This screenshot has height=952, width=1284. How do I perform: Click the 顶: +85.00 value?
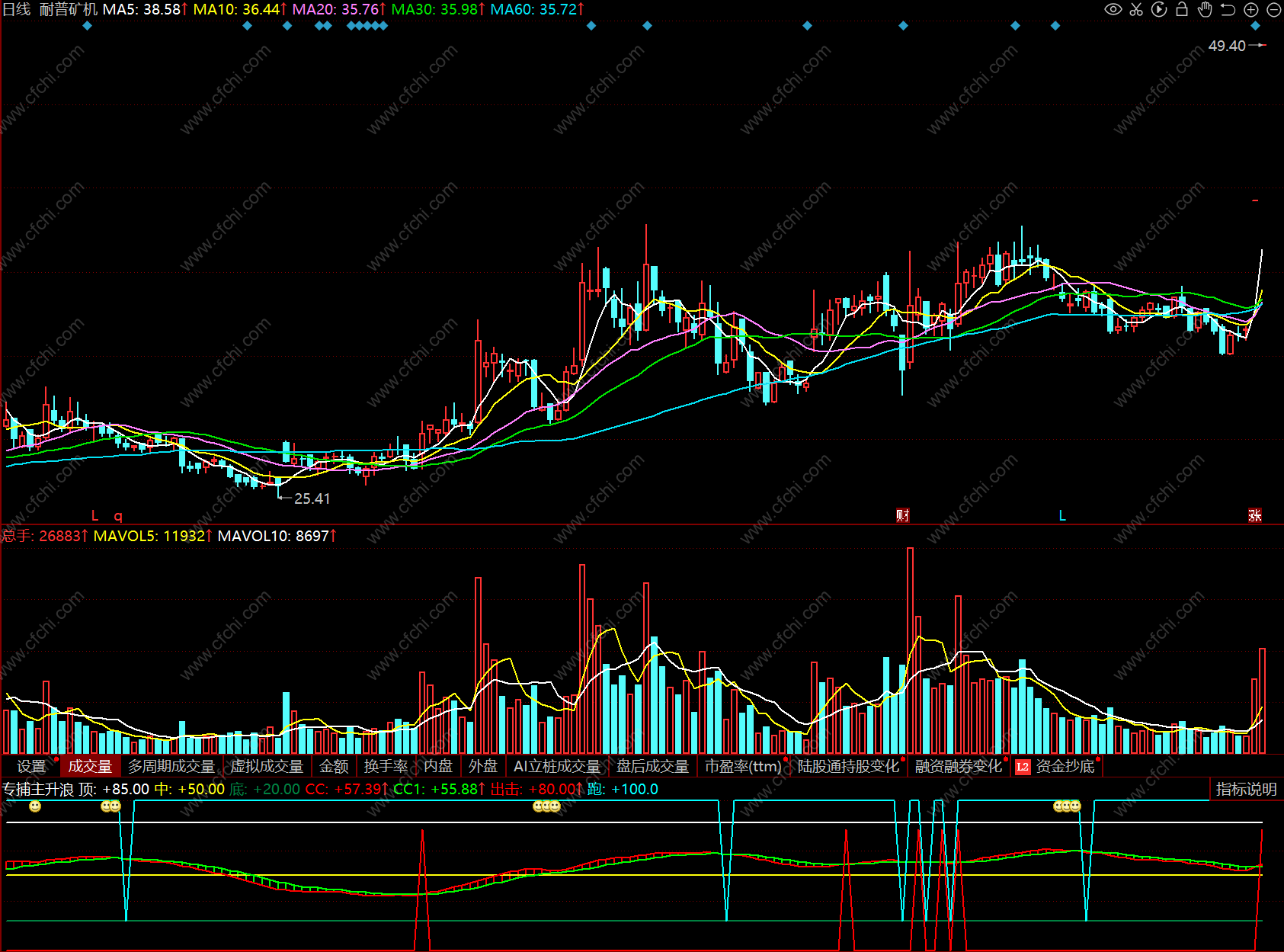(114, 789)
